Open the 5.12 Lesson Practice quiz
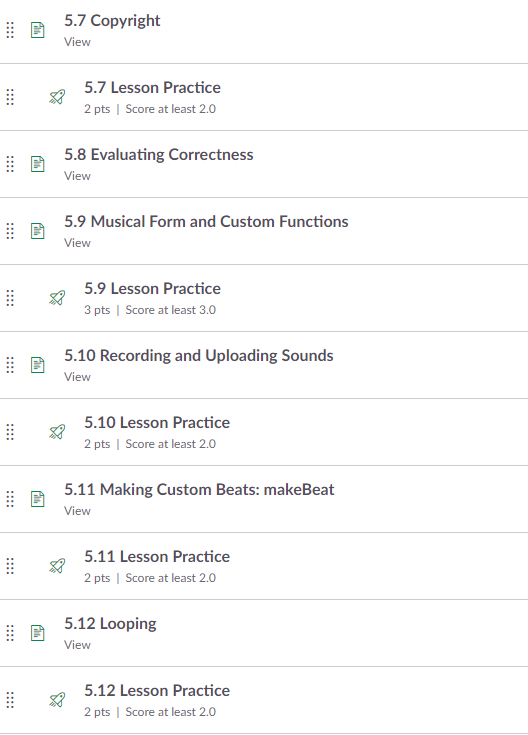Screen dimensions: 528x735 tap(157, 691)
